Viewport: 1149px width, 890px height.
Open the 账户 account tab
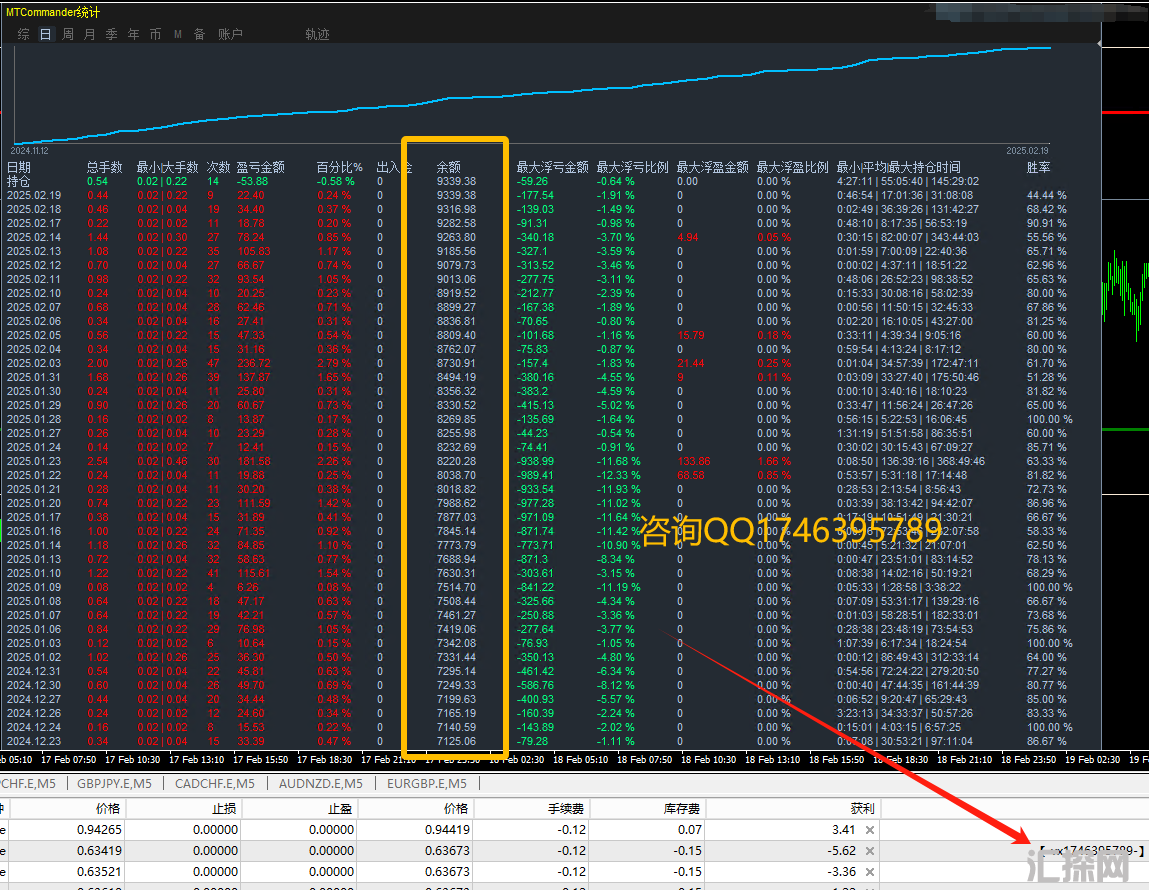(230, 34)
